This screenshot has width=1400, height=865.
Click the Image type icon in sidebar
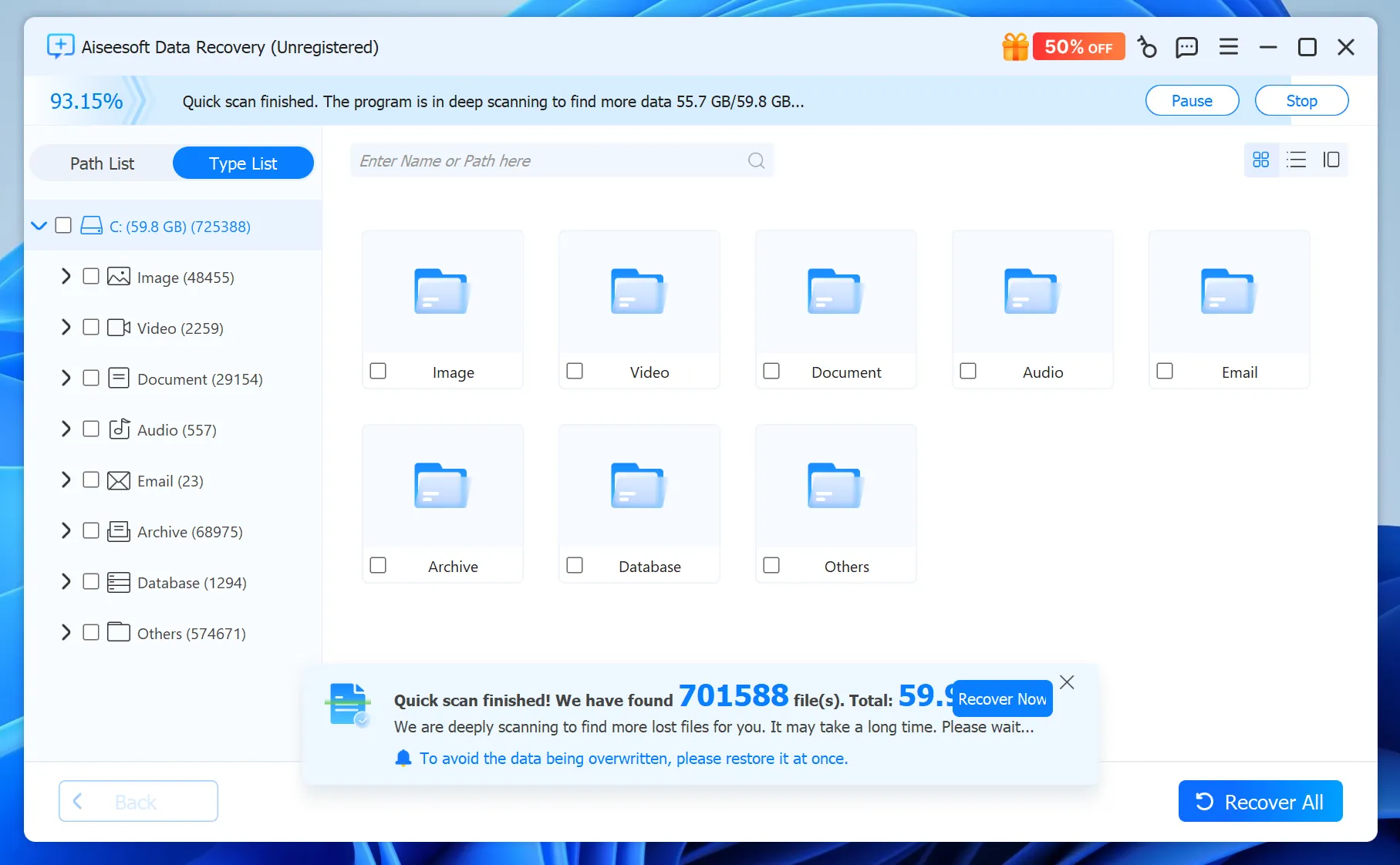coord(118,276)
